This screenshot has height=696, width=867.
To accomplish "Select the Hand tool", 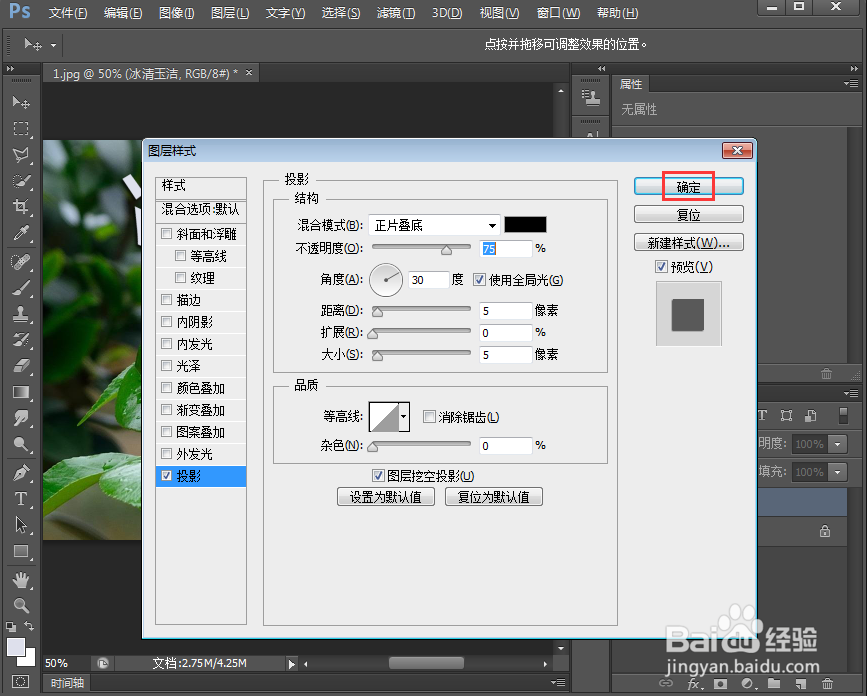I will click(x=21, y=580).
